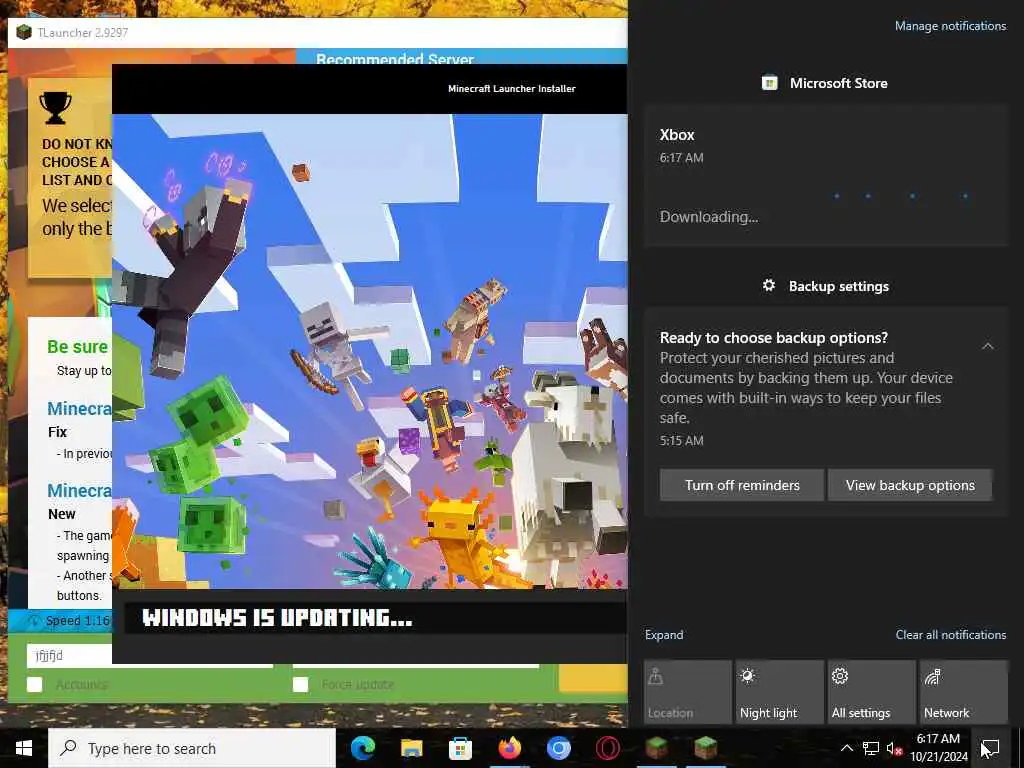
Task: Click the Microsoft Store notification group label
Action: click(839, 83)
